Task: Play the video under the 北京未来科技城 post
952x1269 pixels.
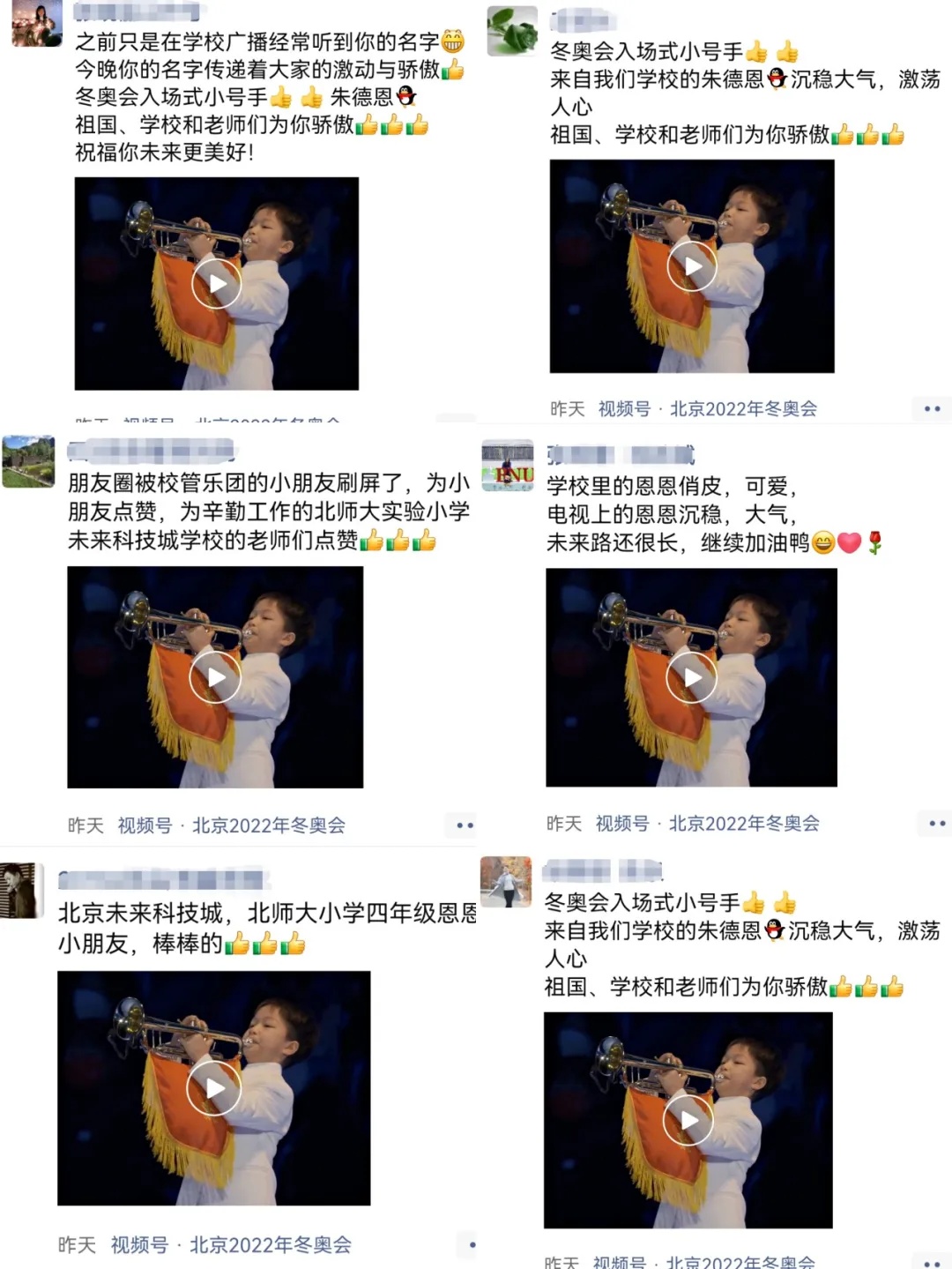Action: click(214, 1088)
